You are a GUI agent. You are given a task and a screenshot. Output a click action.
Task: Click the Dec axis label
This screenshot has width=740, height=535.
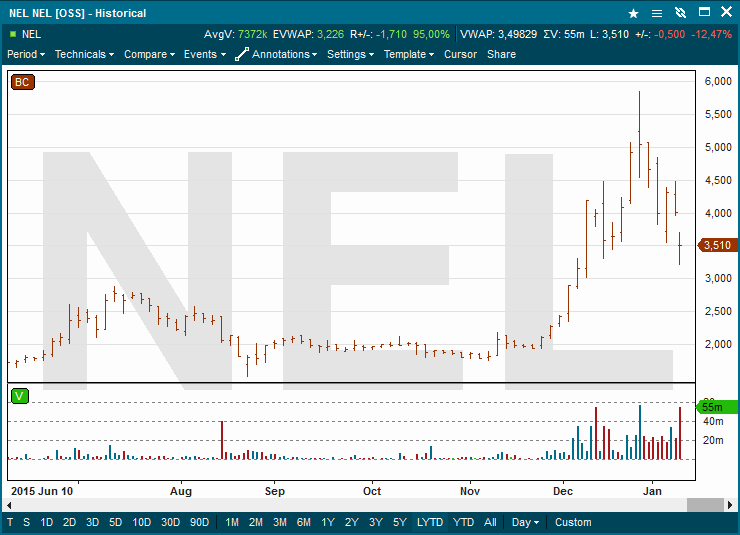coord(563,491)
